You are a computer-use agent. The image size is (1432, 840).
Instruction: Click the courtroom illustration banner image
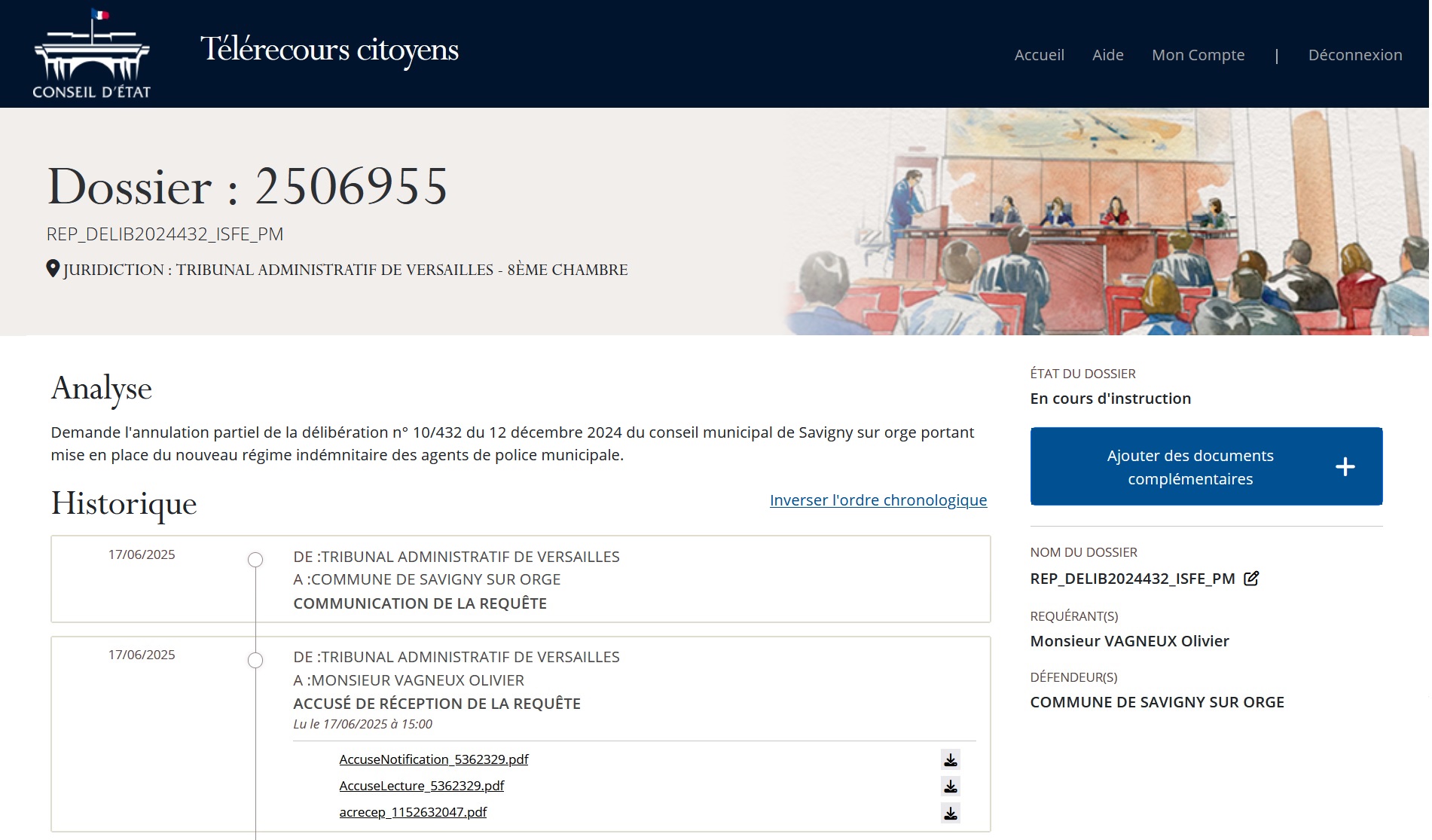click(1107, 222)
